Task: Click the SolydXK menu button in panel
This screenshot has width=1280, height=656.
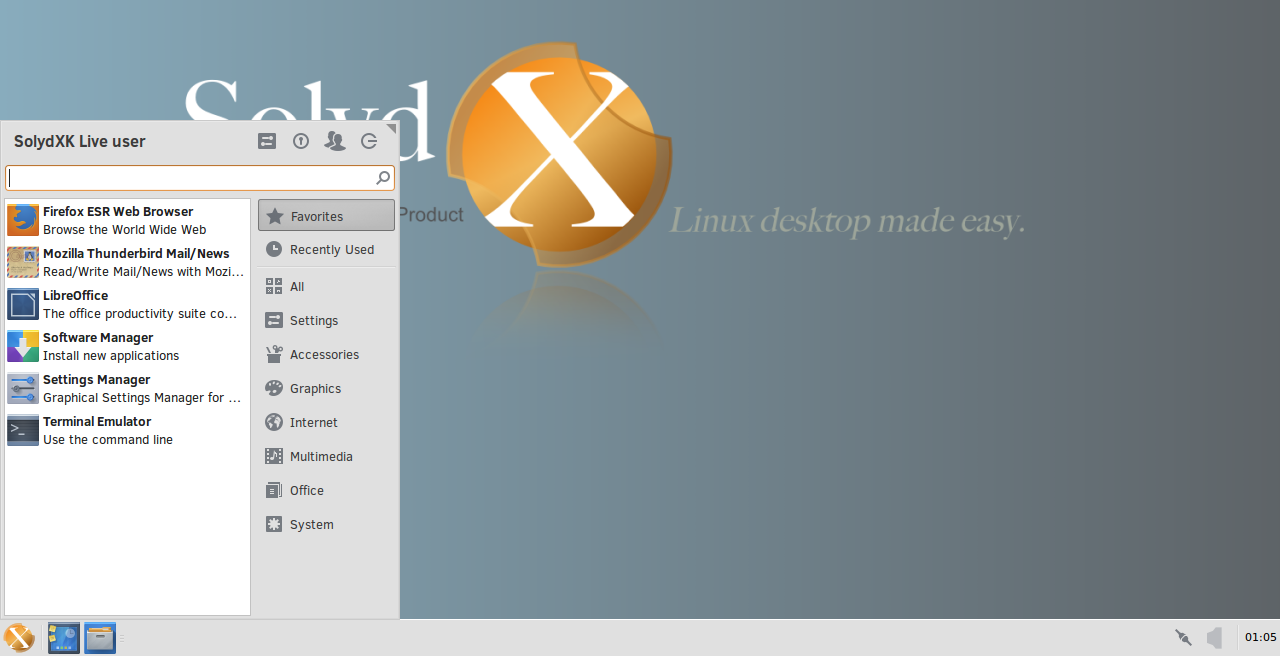Action: [x=19, y=637]
